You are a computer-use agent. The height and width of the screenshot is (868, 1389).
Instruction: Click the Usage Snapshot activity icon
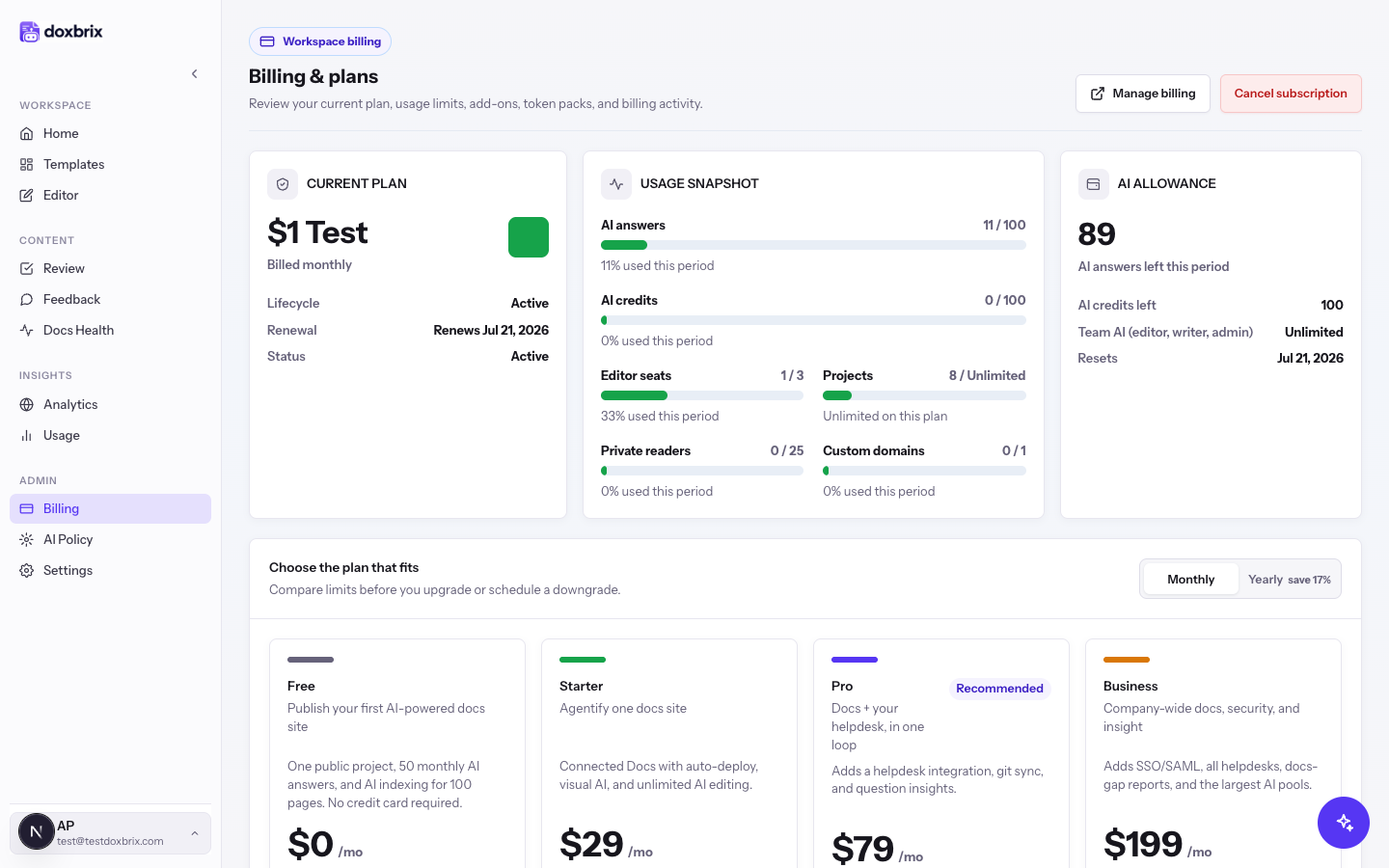[616, 184]
